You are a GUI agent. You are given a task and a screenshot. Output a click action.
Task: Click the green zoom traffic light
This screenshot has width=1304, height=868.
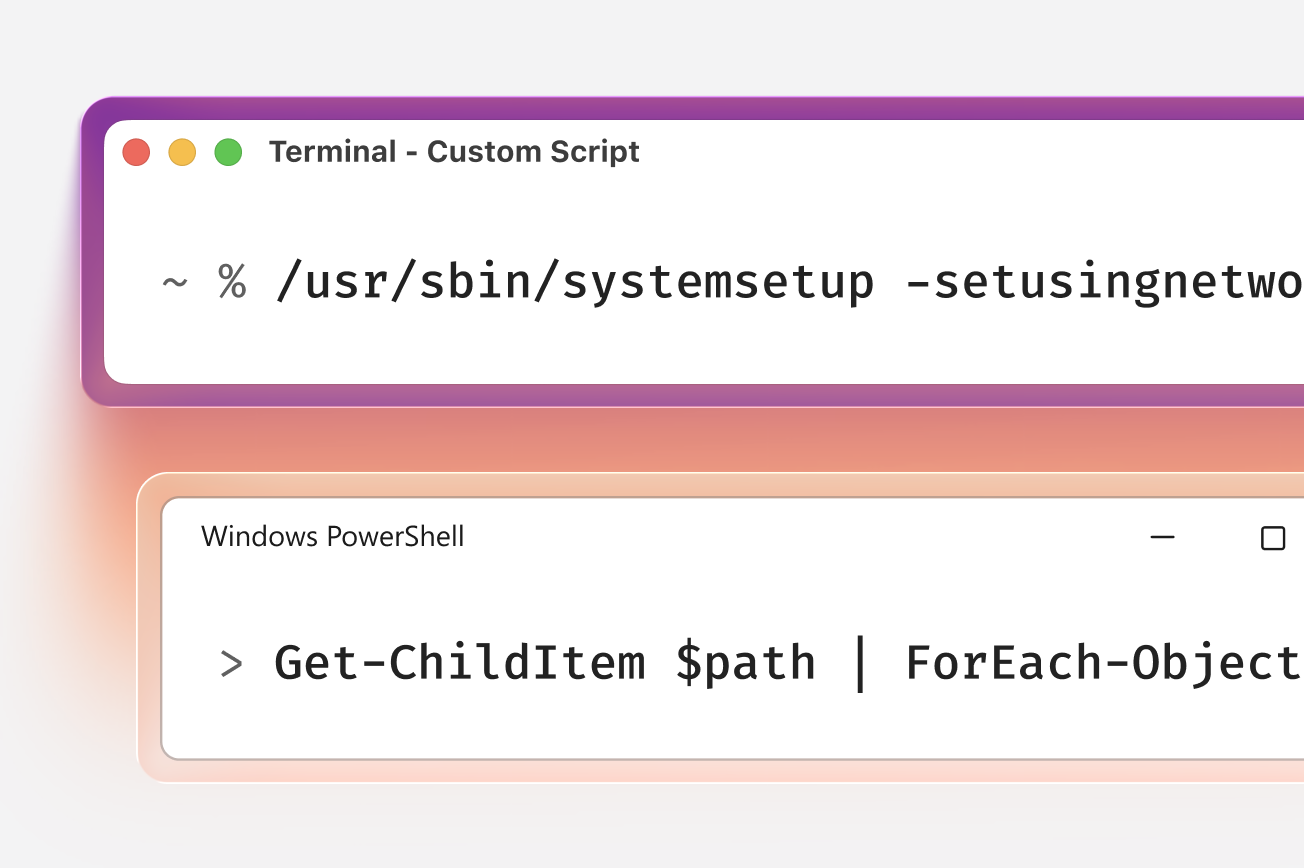(x=228, y=152)
